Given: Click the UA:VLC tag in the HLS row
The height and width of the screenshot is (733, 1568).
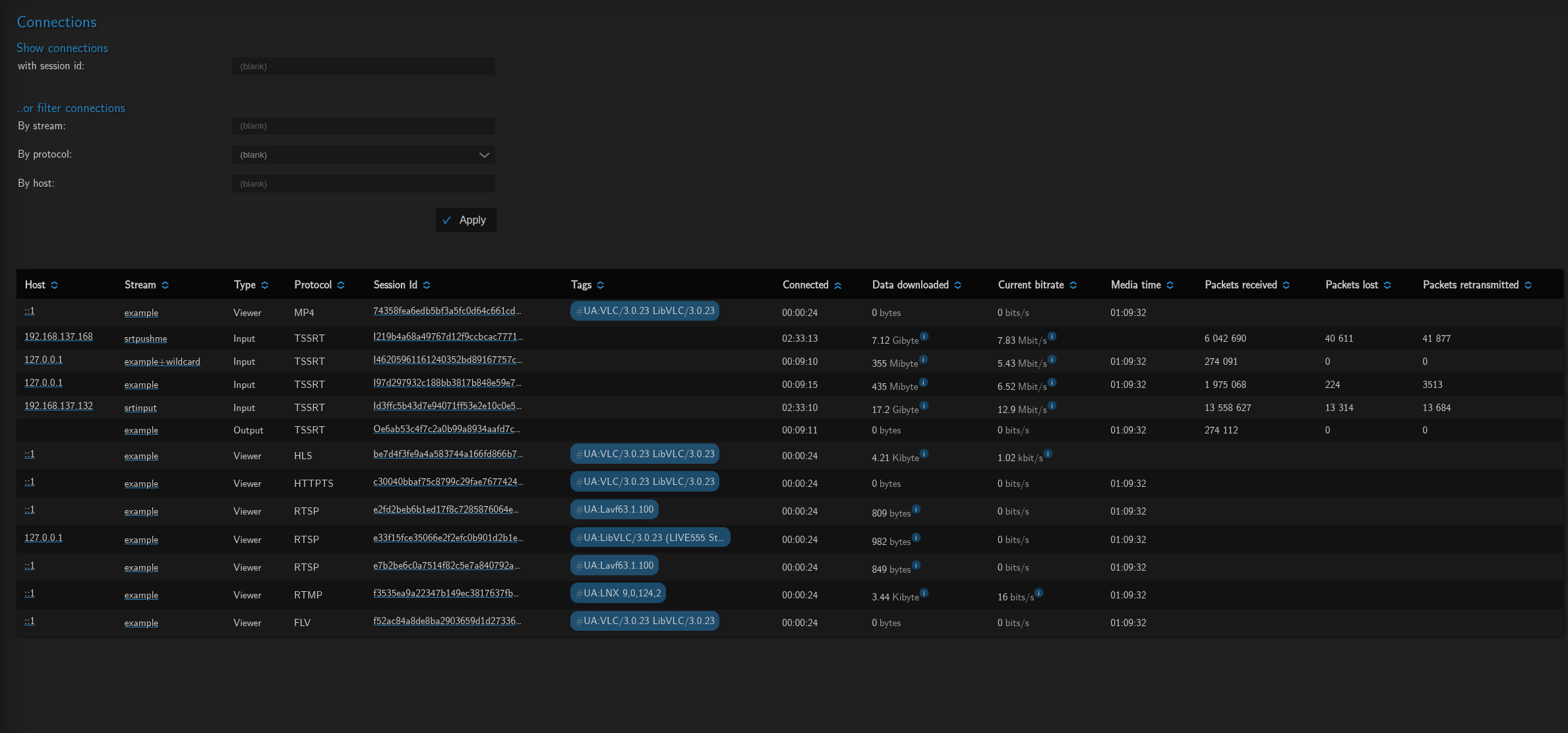Looking at the screenshot, I should point(645,454).
